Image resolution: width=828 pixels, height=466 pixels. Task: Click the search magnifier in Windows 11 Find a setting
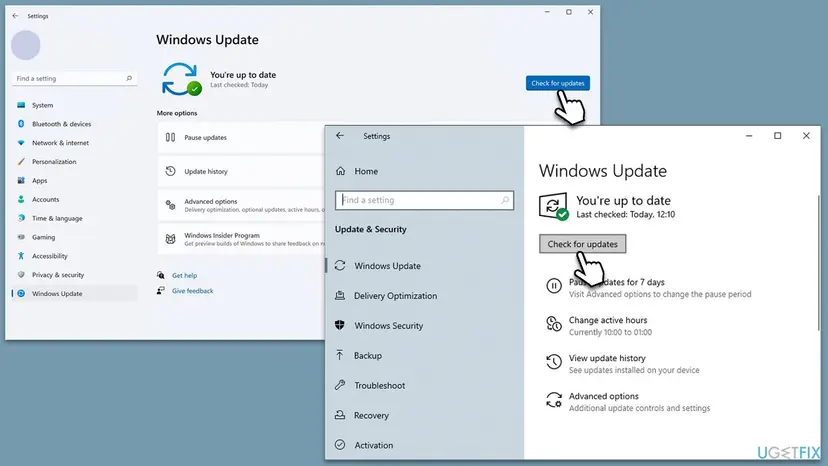pyautogui.click(x=129, y=78)
